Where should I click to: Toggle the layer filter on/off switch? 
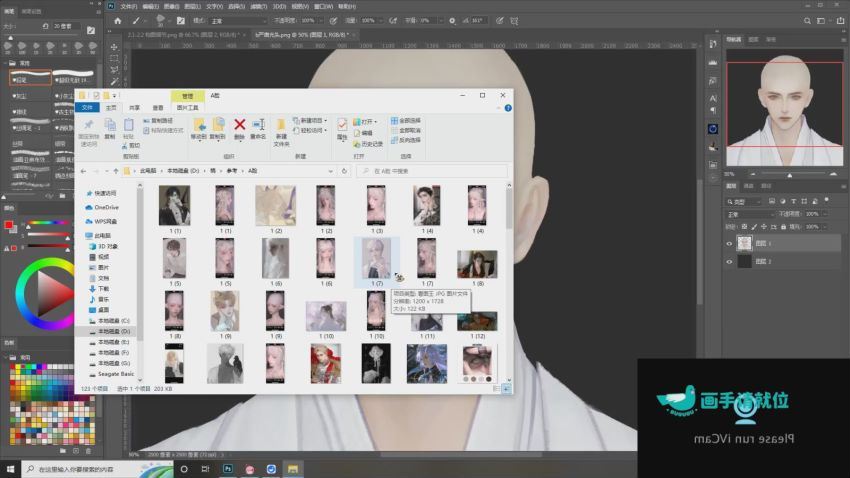click(x=826, y=201)
